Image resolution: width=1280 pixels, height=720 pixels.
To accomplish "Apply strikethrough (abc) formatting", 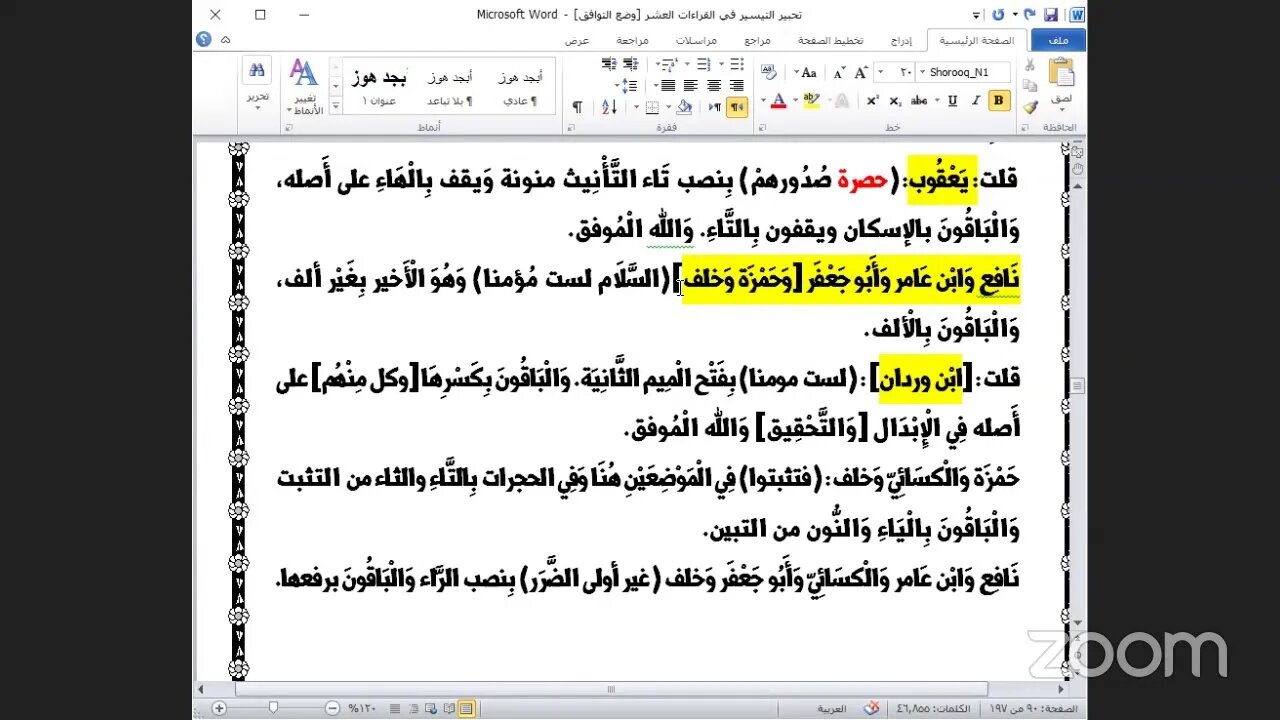I will (918, 100).
